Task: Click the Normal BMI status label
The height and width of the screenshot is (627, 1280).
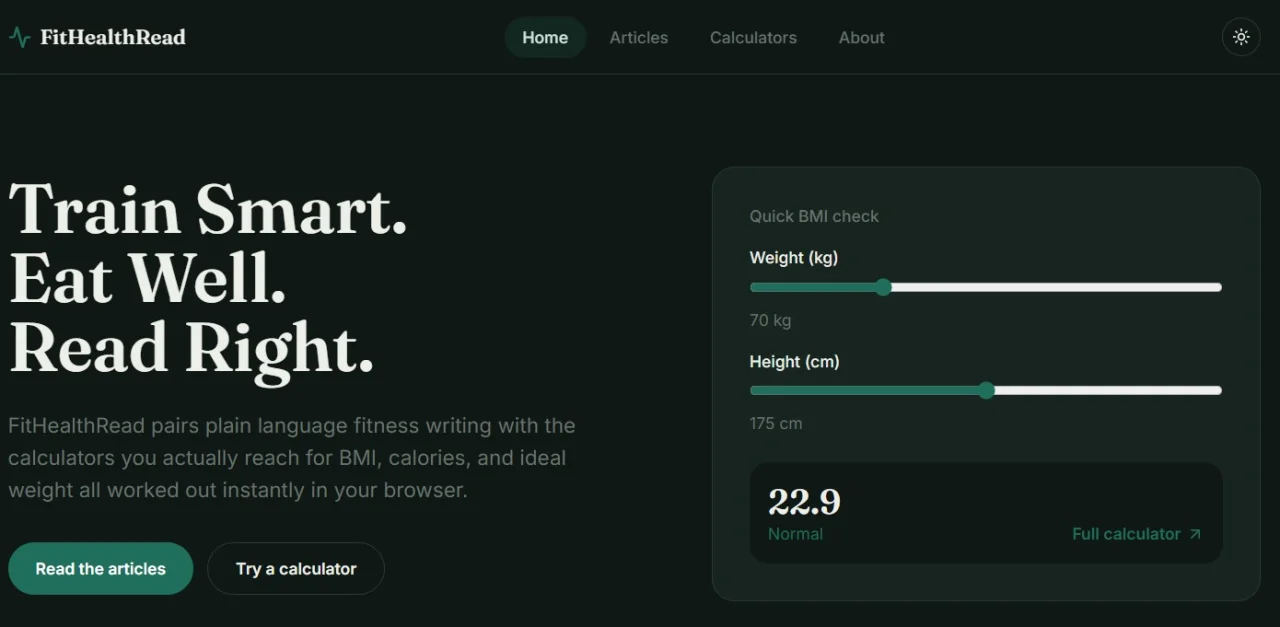Action: click(795, 534)
